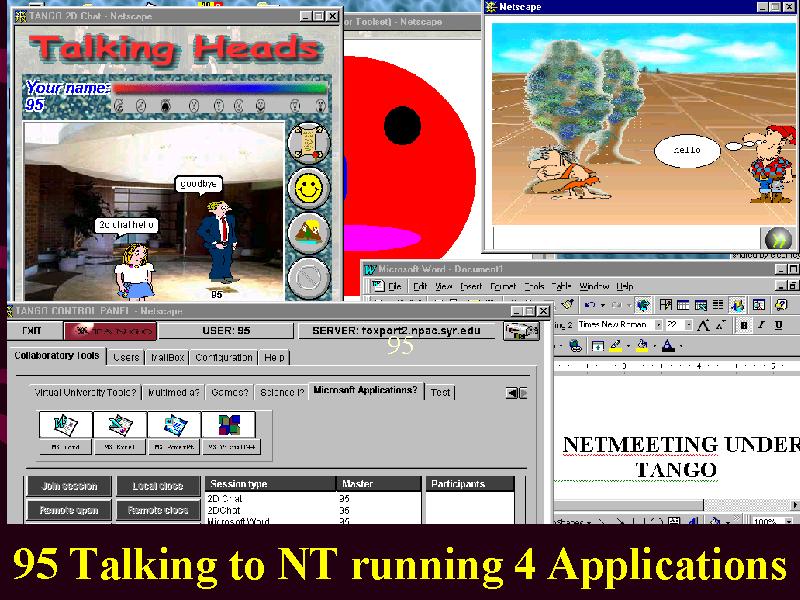800x600 pixels.
Task: Open the Times New Roman font dropdown
Action: (x=659, y=325)
